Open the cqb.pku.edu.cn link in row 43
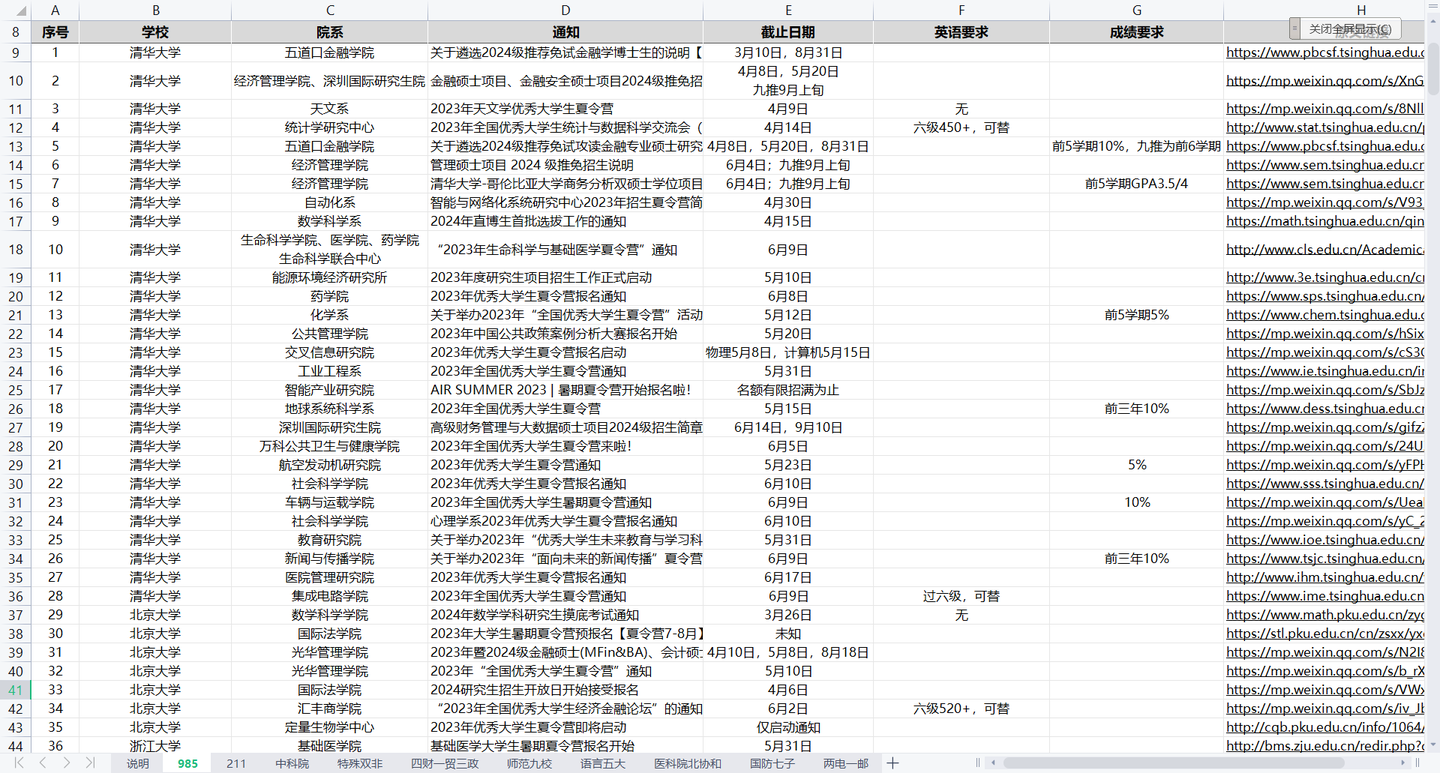Screen dimensions: 1440x773 point(1325,727)
